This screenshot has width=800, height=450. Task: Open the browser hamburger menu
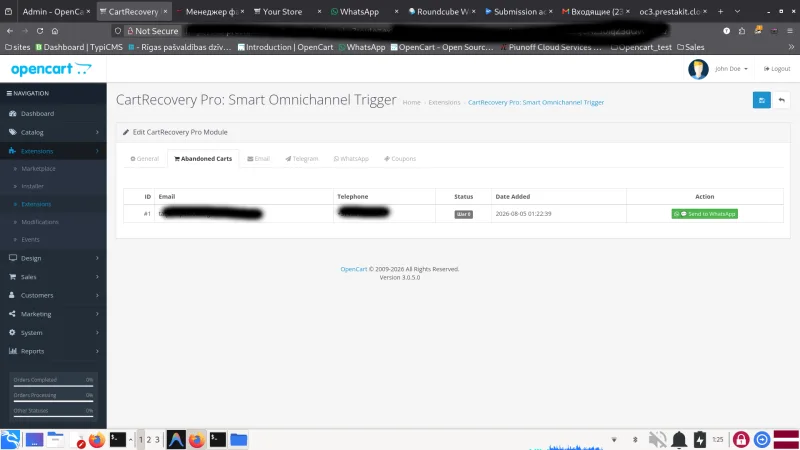coord(789,31)
